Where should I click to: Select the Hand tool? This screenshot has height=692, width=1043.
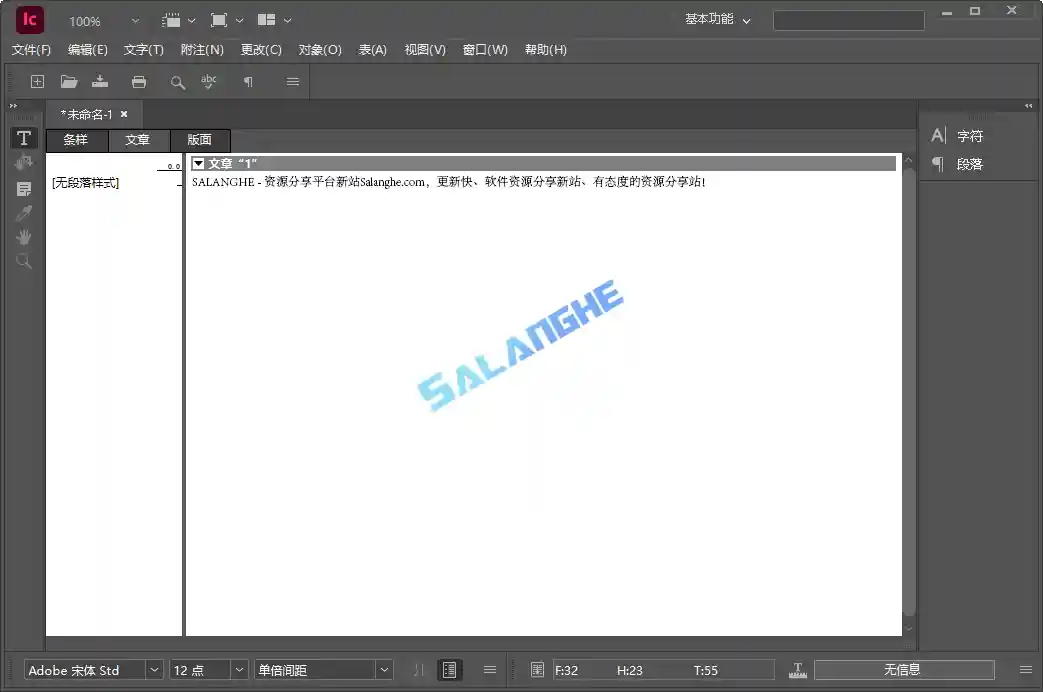(x=23, y=237)
